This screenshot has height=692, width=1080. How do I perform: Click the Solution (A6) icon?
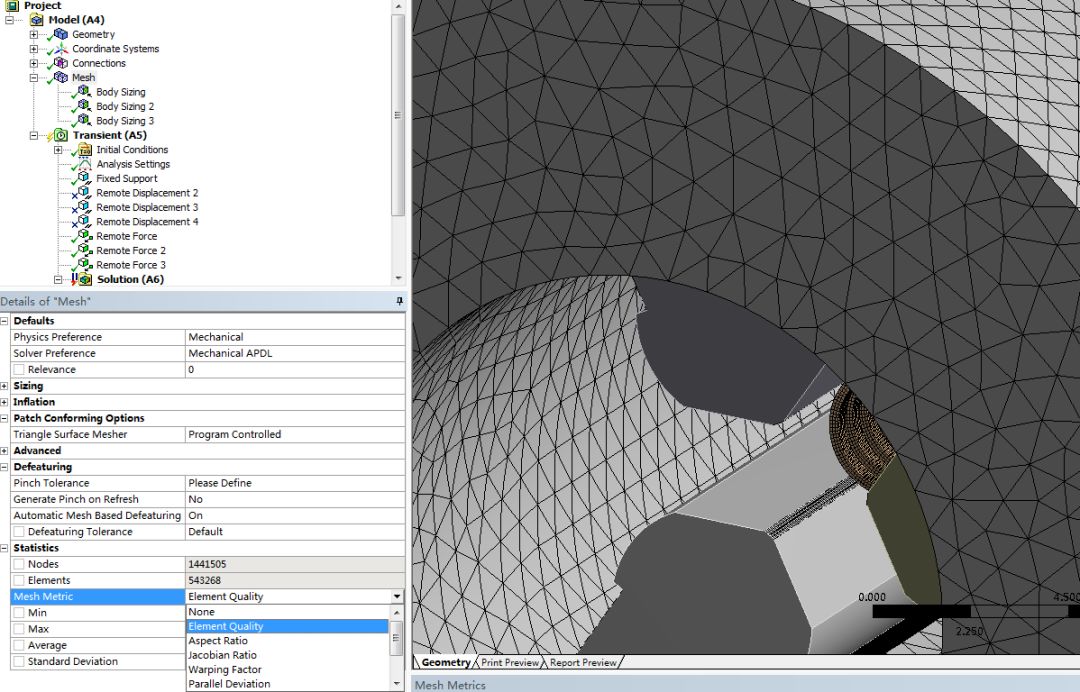click(x=84, y=280)
